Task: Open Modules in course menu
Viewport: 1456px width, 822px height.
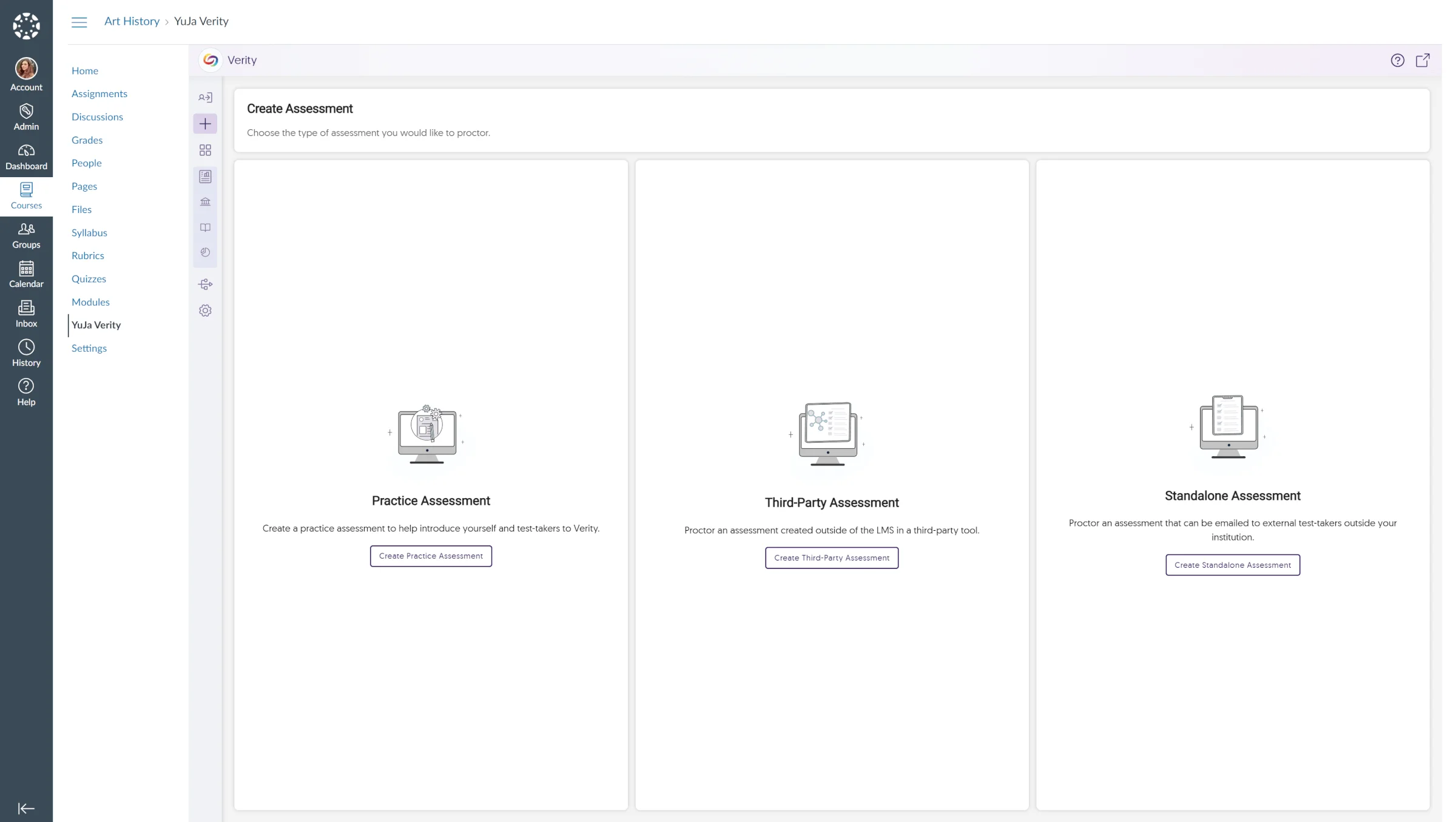Action: pyautogui.click(x=90, y=302)
